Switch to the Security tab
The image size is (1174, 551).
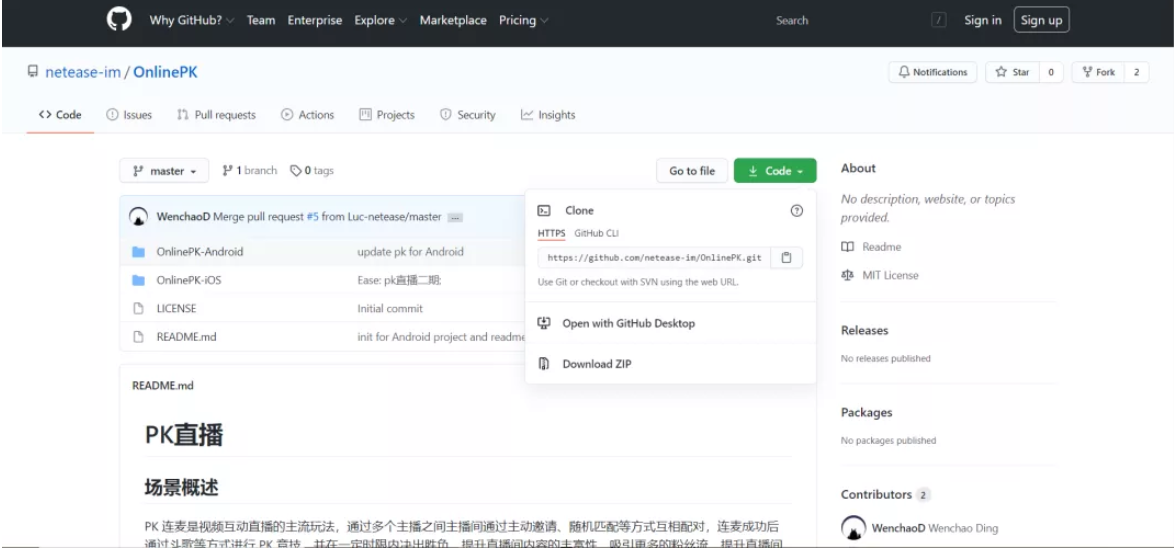[x=468, y=115]
